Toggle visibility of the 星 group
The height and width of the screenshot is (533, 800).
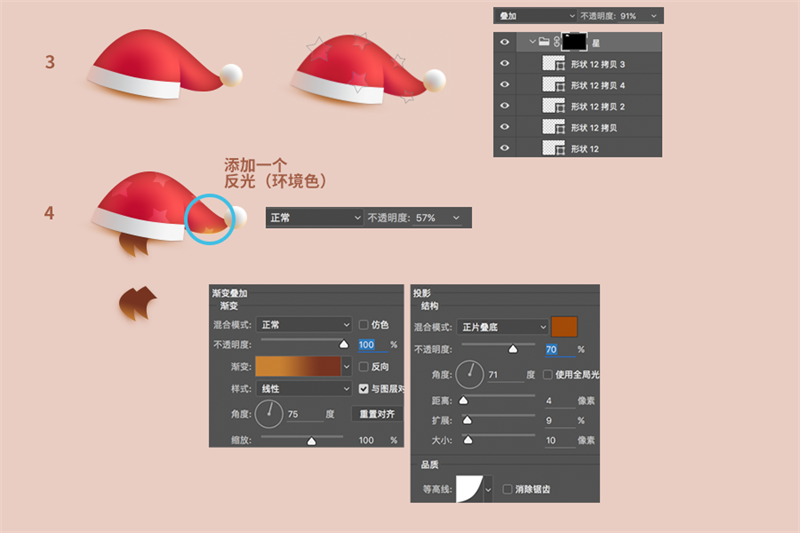point(505,42)
